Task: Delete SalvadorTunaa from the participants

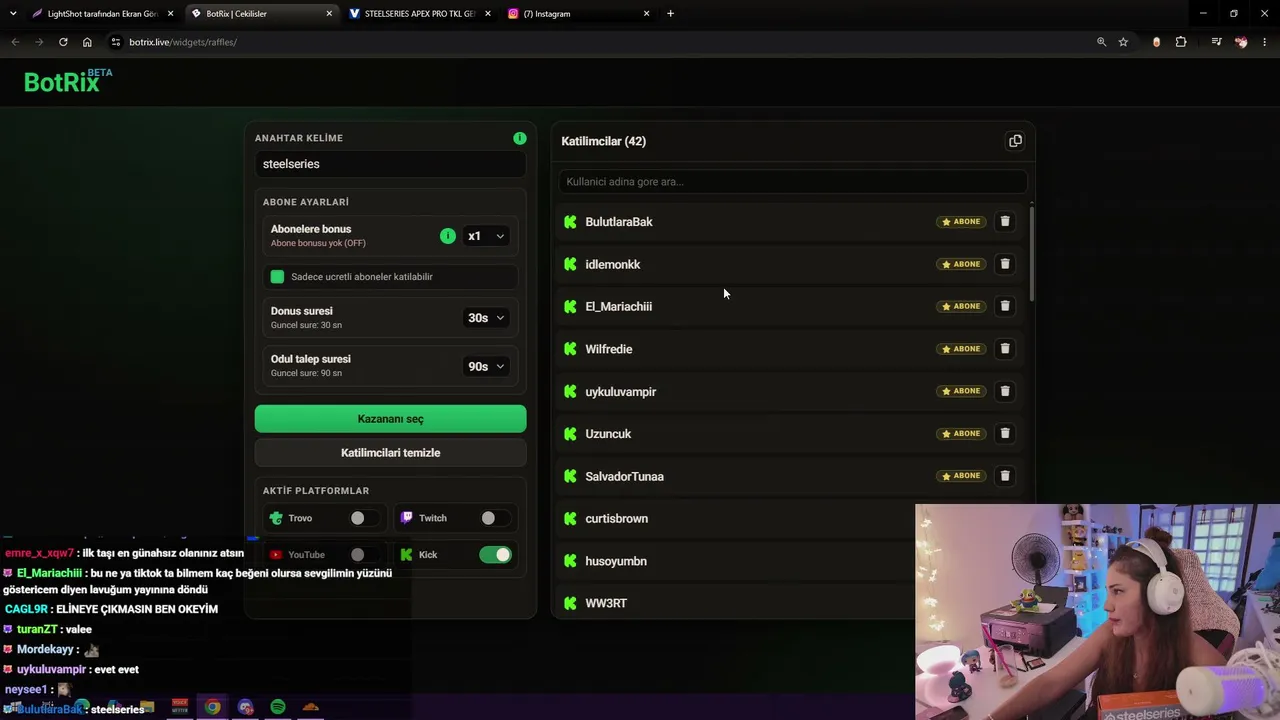Action: tap(1005, 476)
